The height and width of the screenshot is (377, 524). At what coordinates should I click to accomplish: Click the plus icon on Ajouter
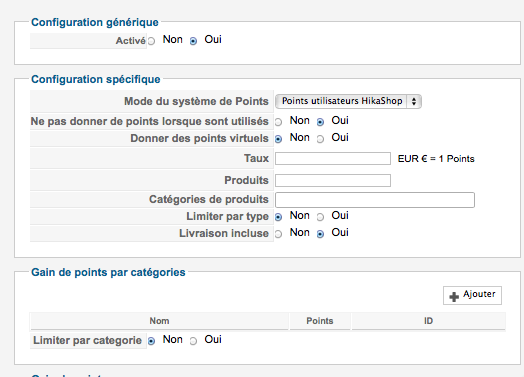(454, 296)
